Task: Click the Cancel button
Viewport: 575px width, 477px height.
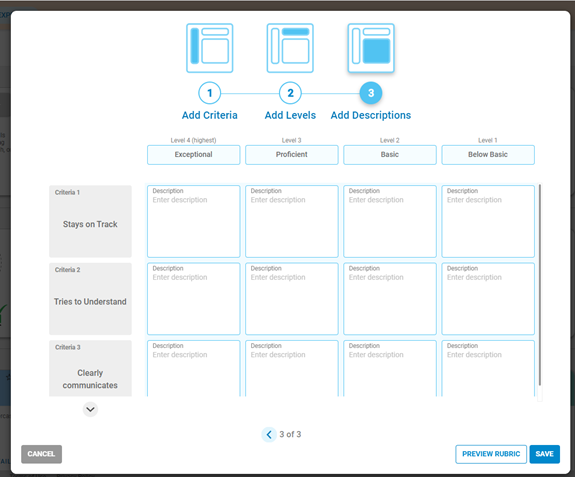Action: point(41,454)
